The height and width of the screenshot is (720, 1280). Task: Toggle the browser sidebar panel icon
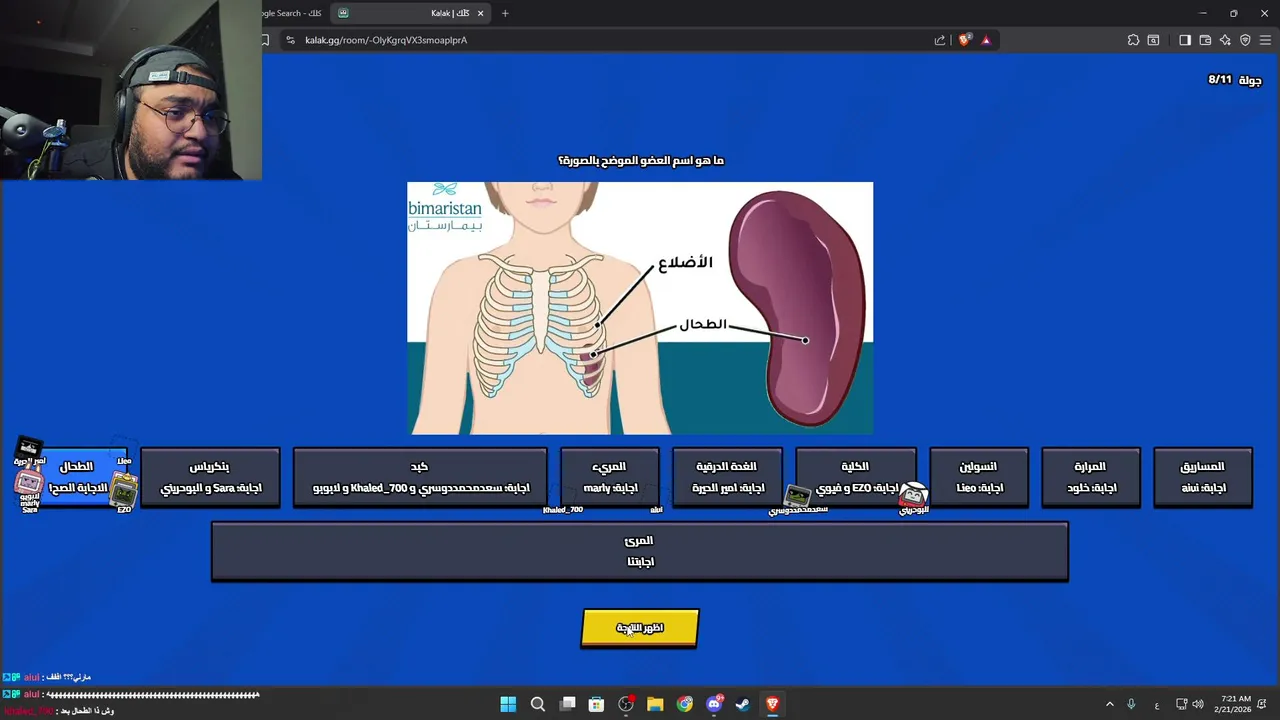coord(1185,40)
